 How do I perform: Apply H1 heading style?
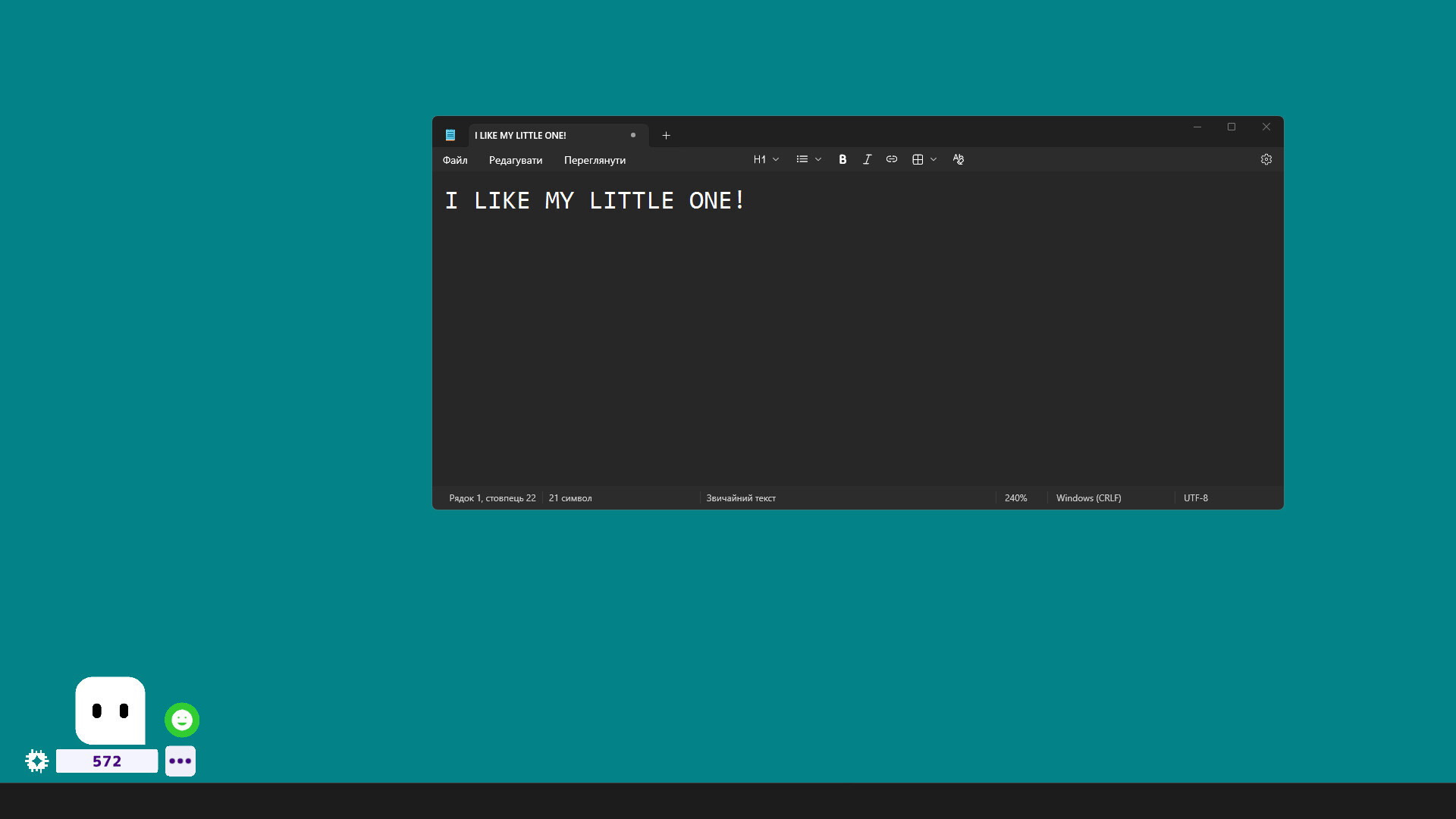(x=760, y=159)
